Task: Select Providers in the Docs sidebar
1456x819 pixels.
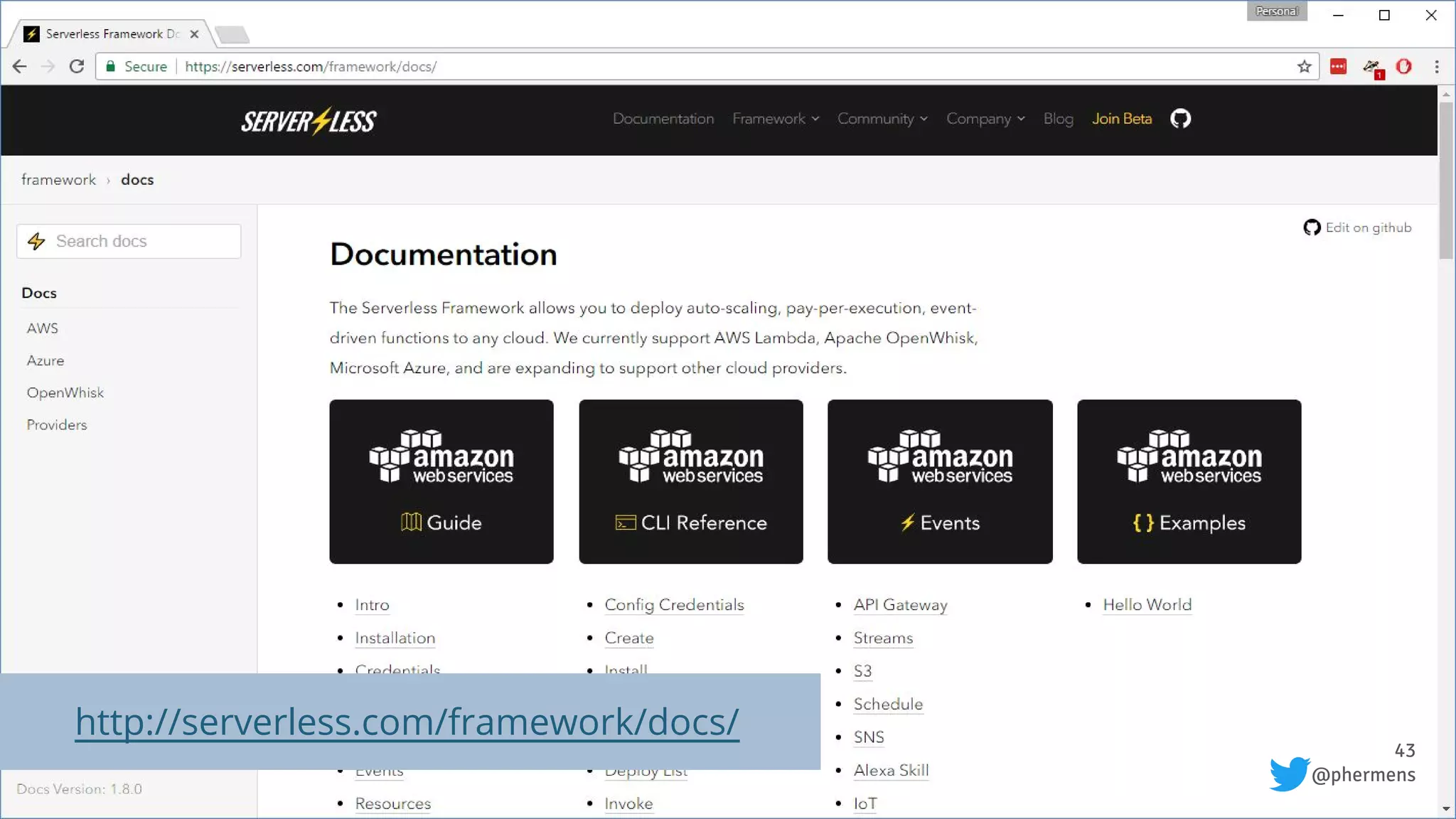Action: (x=57, y=424)
